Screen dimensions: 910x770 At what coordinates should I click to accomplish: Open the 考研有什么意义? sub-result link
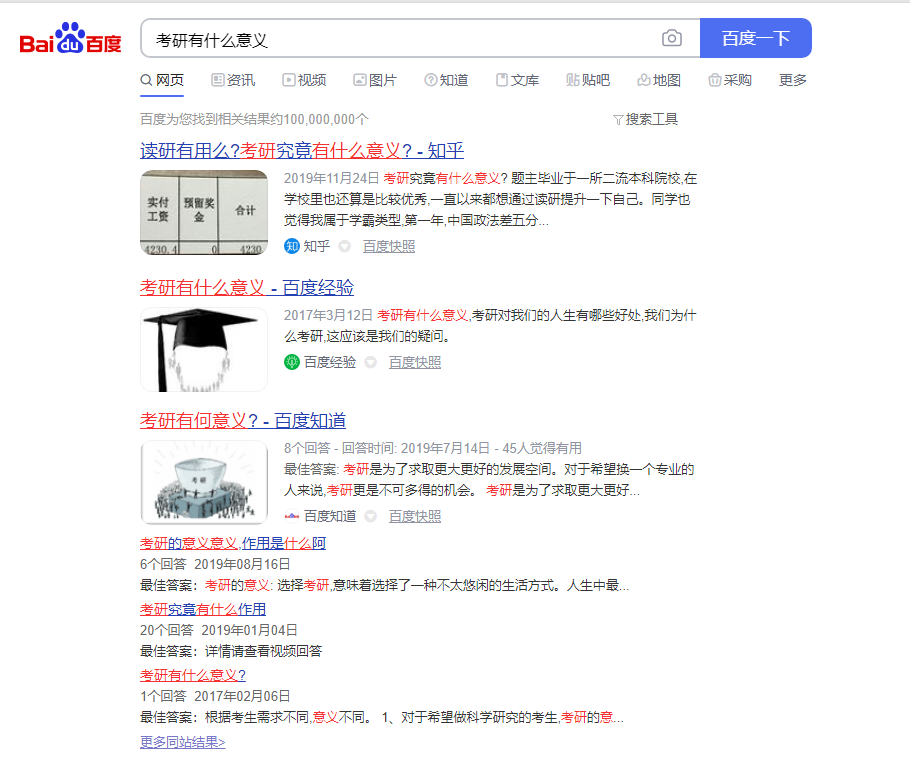193,675
